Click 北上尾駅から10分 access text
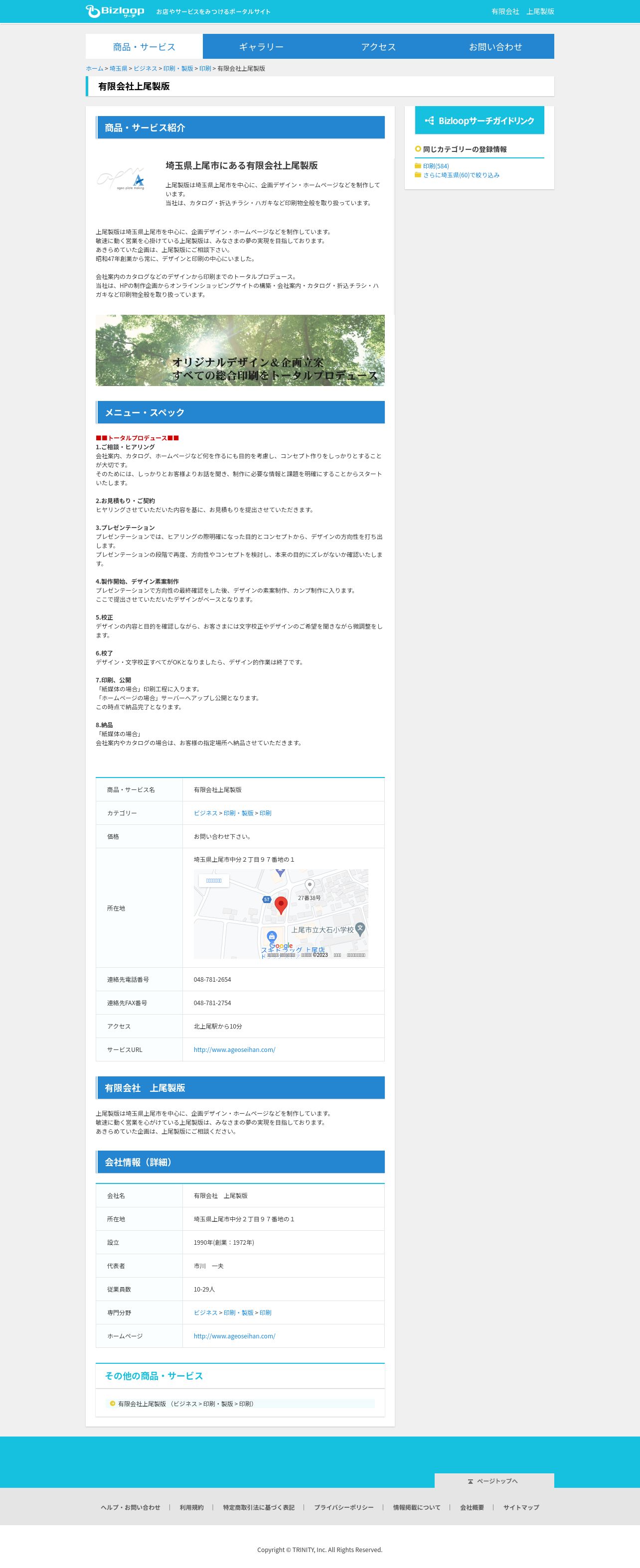This screenshot has width=640, height=1568. coord(218,1026)
